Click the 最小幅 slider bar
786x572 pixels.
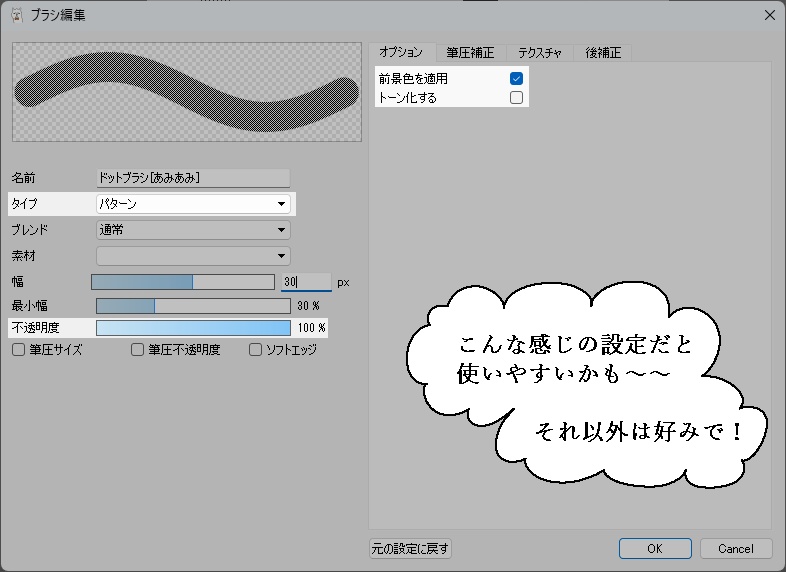[x=193, y=306]
